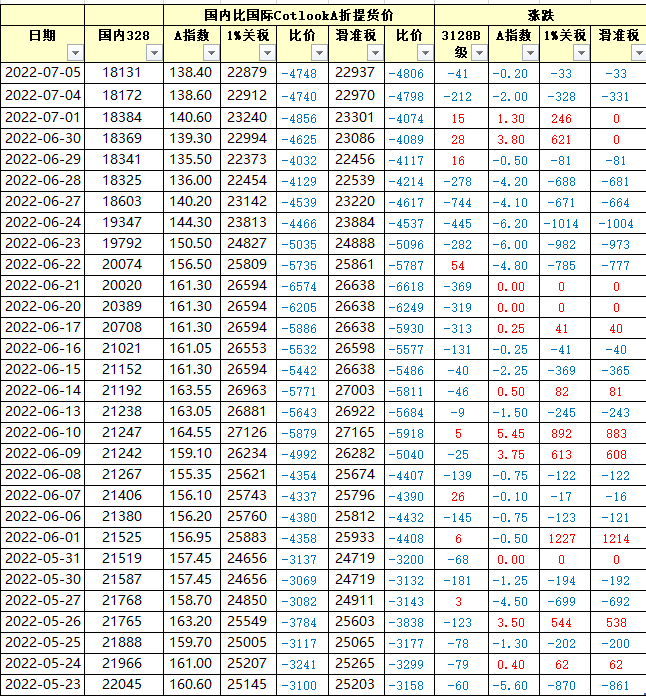Select the 比价 value -4748
This screenshot has height=696, width=646.
pyautogui.click(x=302, y=73)
